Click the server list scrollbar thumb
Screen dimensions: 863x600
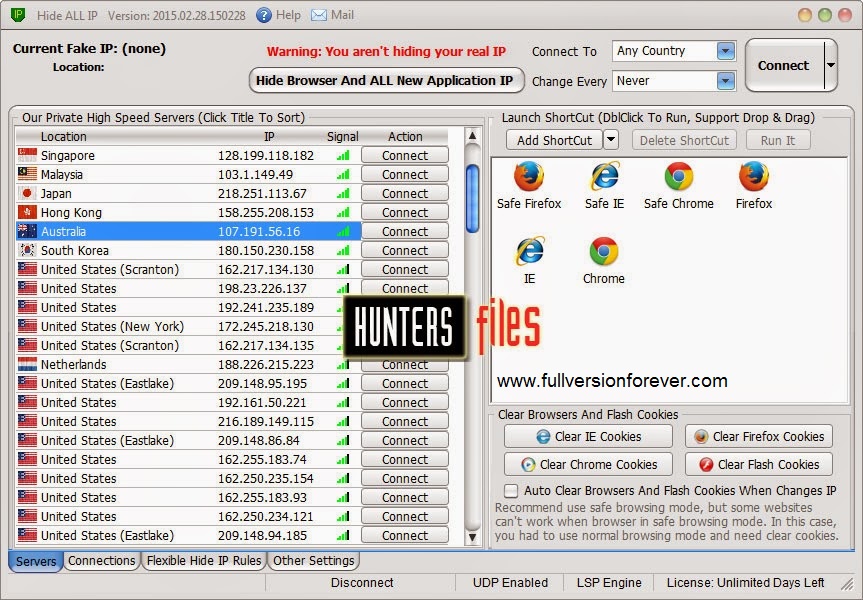[472, 198]
